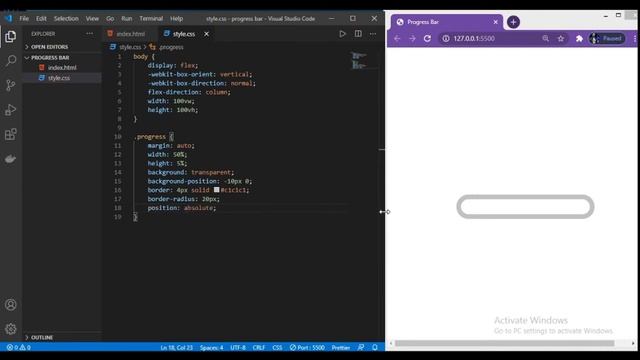
Task: Open the Extensions view
Action: (x=11, y=134)
